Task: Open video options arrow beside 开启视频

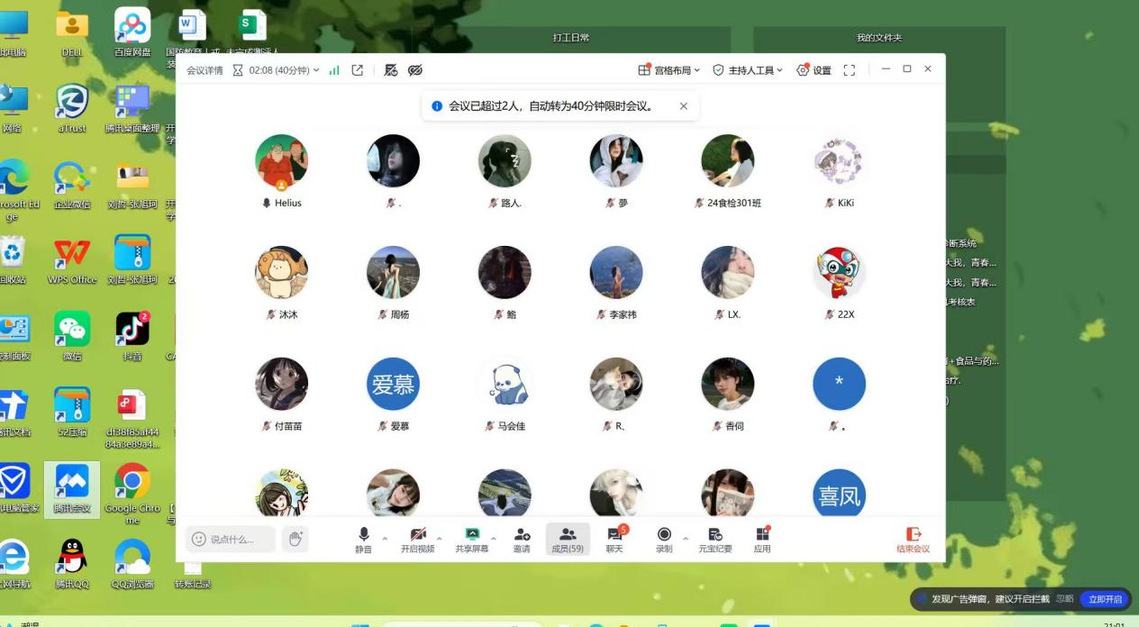Action: (x=439, y=538)
